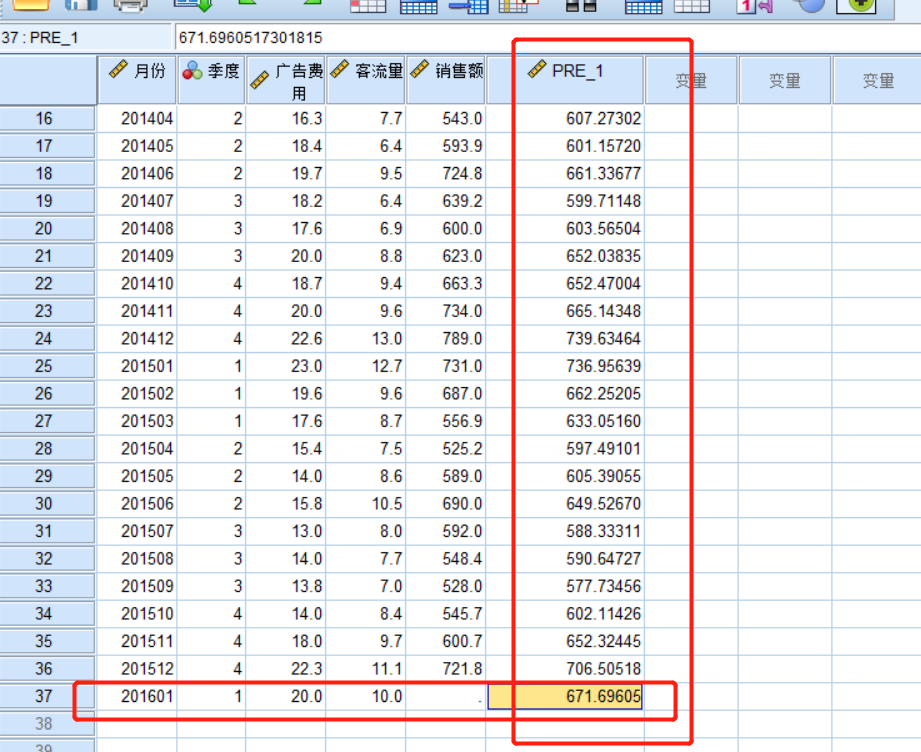Click the missing sales cell in row 37

[x=446, y=696]
